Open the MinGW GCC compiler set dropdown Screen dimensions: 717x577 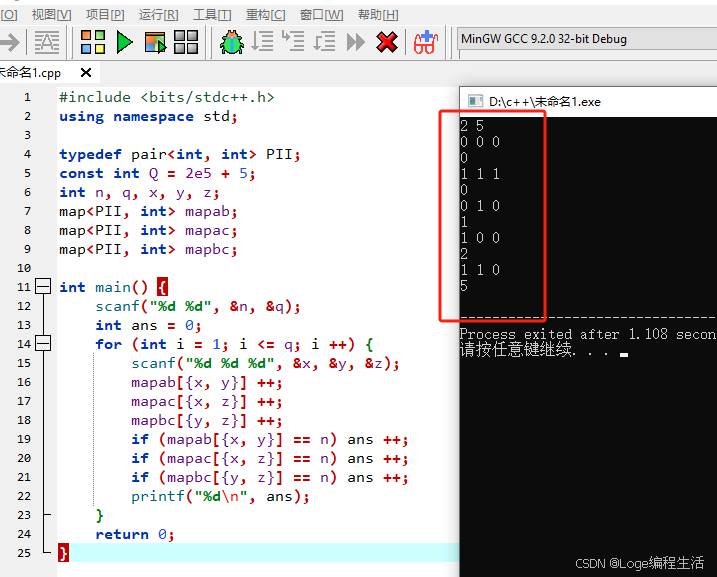(x=587, y=39)
